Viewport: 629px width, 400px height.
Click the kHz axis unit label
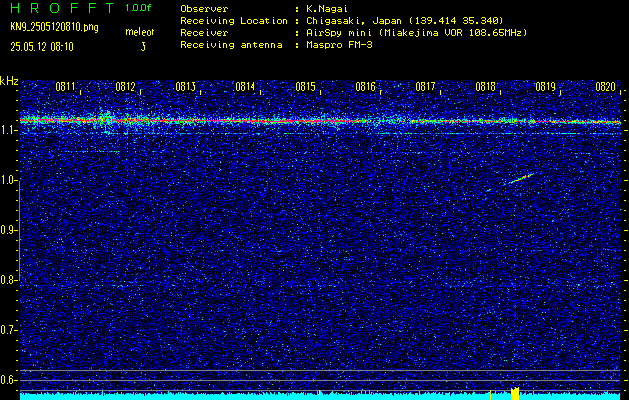point(9,81)
